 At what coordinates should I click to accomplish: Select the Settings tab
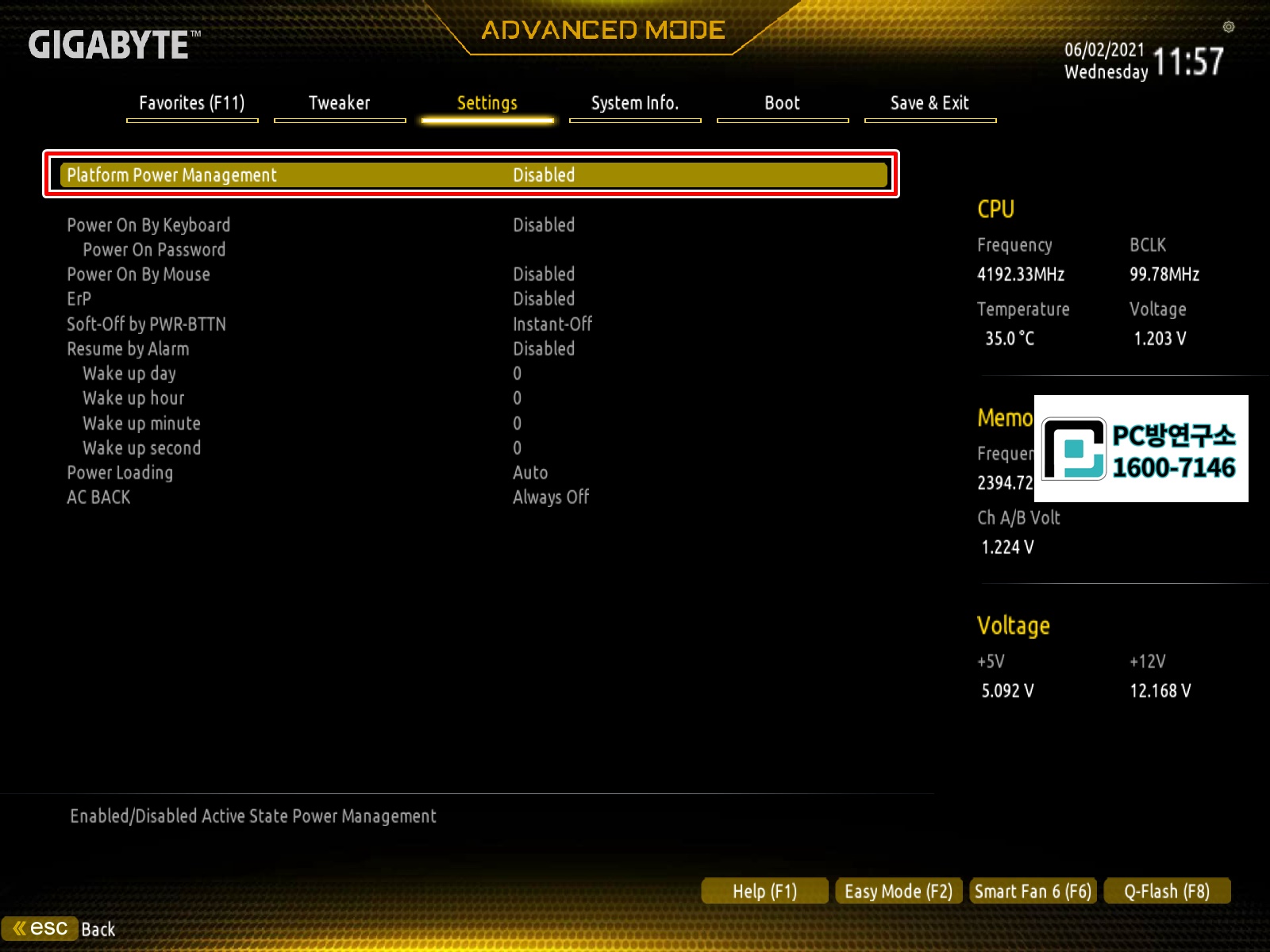[487, 103]
